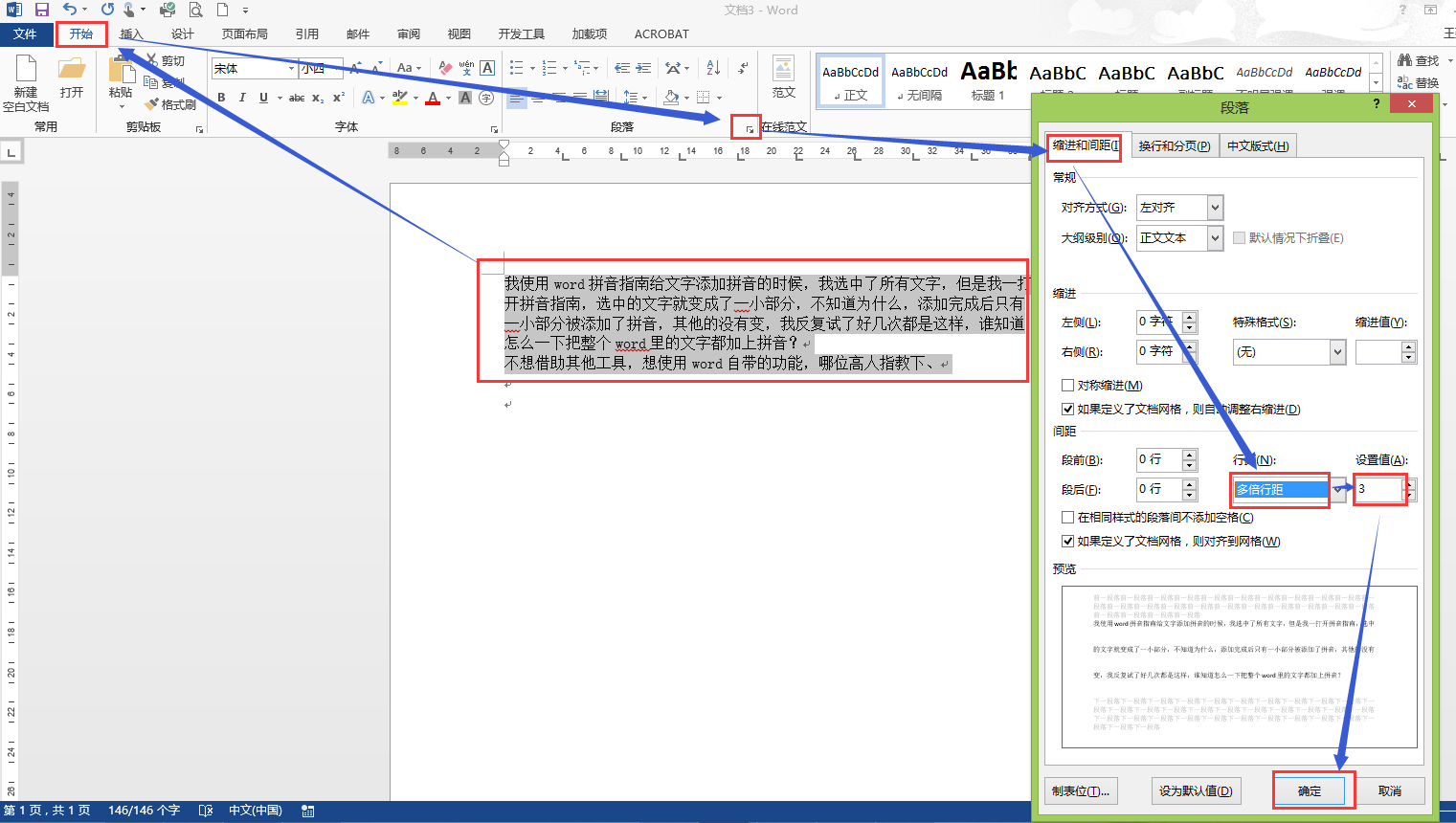Switch to the Insert (插入) ribbon tab
Viewport: 1456px width, 823px height.
point(131,34)
